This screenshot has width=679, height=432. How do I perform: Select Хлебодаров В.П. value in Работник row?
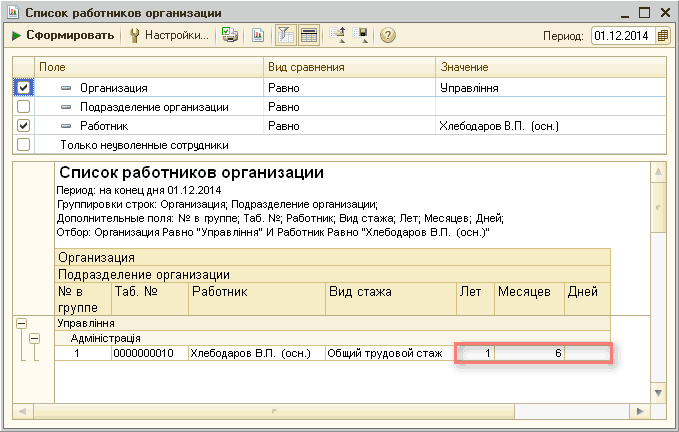tap(498, 126)
